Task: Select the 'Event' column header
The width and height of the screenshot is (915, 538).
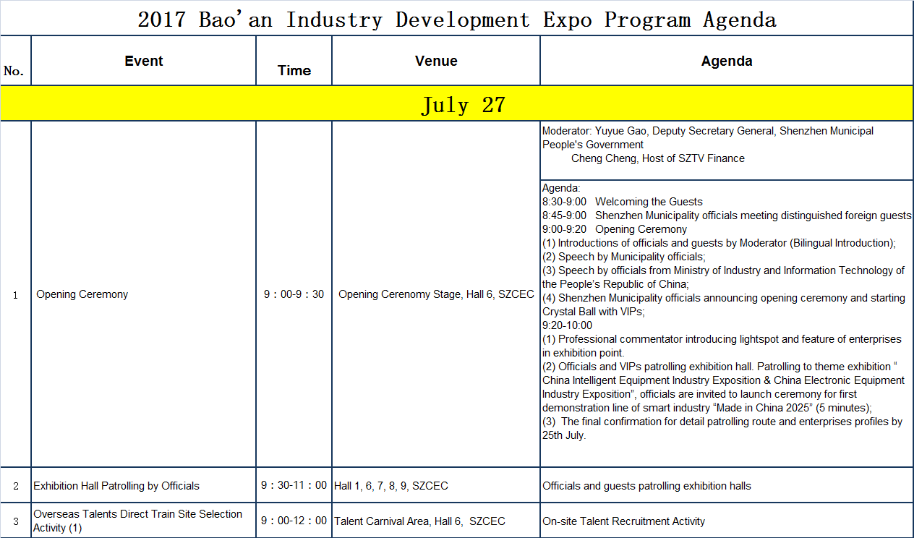Action: (144, 61)
